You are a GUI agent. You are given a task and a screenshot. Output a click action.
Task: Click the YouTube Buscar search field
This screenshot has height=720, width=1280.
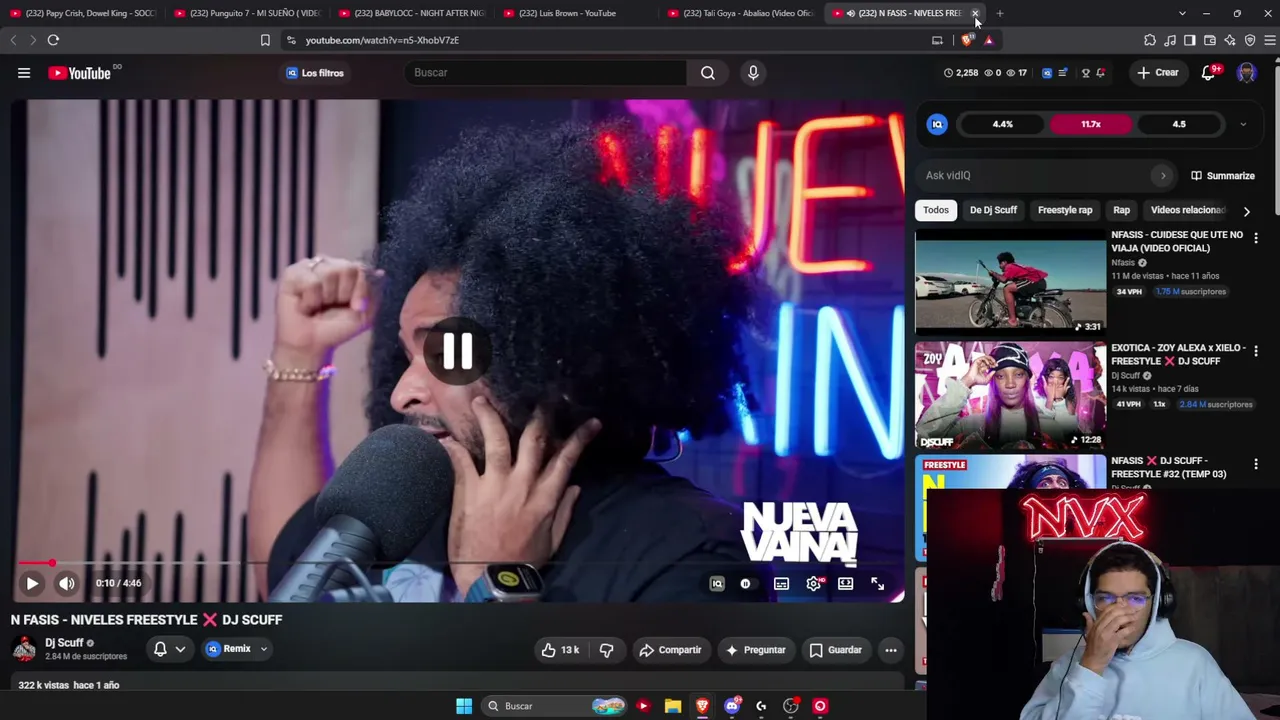point(547,73)
